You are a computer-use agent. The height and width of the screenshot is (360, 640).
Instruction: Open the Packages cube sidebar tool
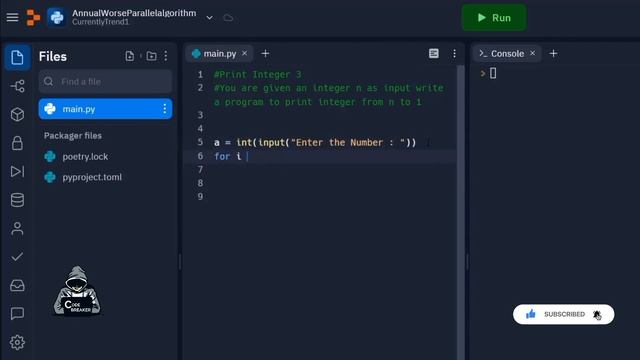[17, 115]
